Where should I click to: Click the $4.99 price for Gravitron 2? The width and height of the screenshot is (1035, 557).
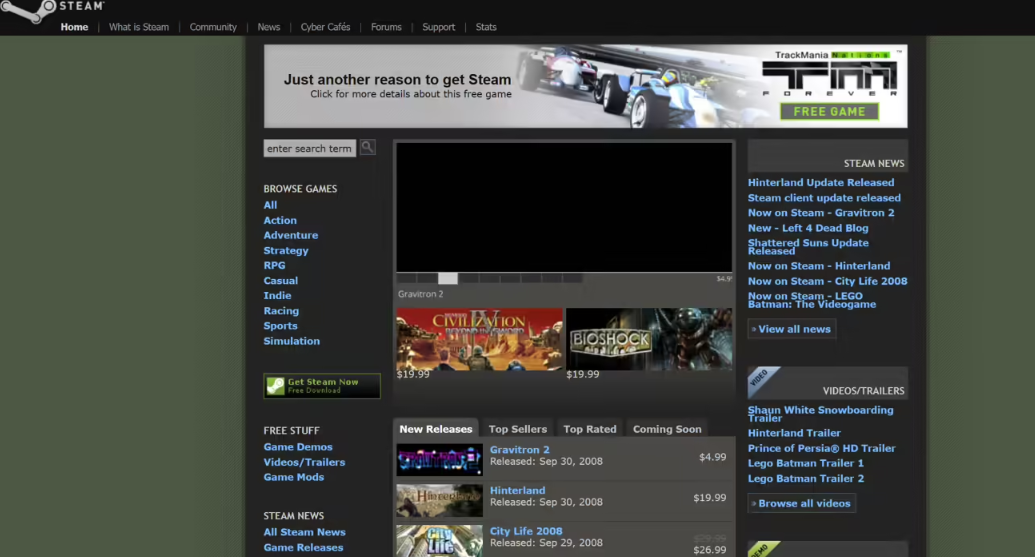(x=712, y=457)
